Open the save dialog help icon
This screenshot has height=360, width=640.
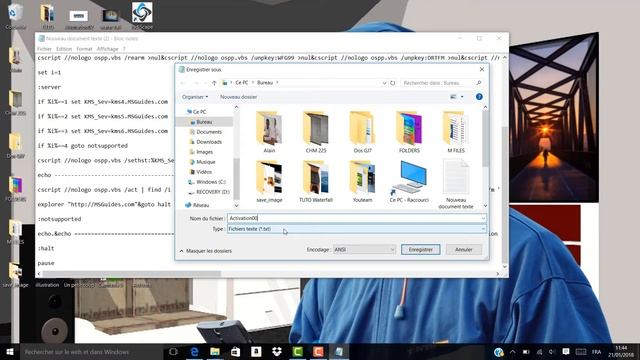[x=479, y=97]
